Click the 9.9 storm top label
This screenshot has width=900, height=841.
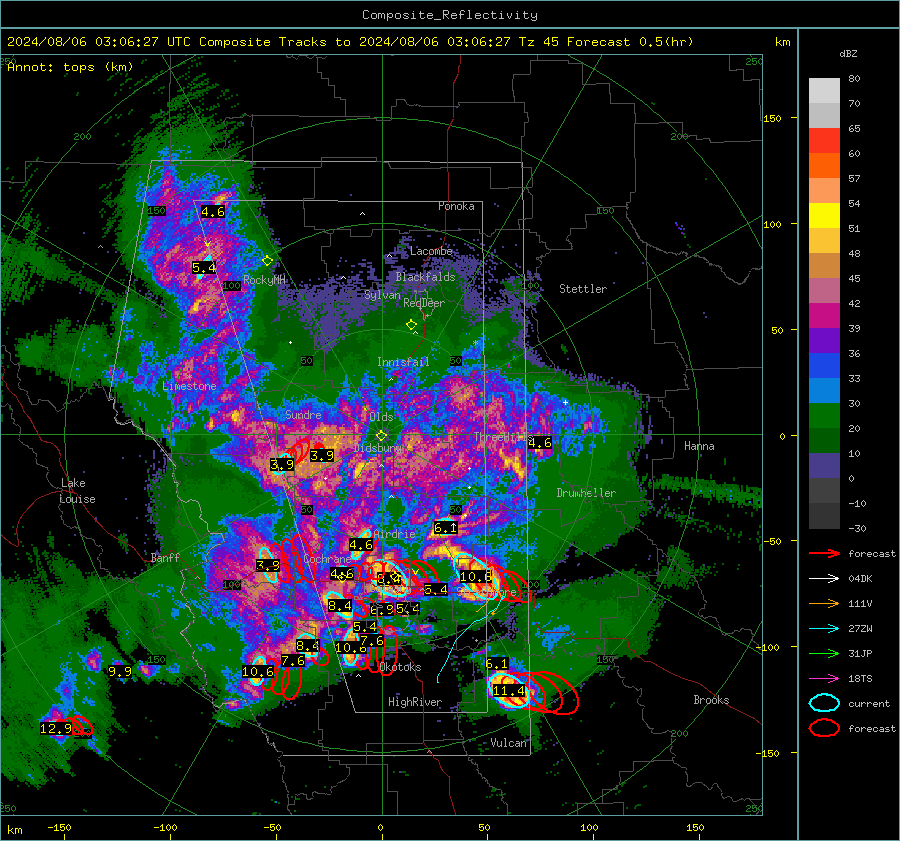(x=120, y=671)
